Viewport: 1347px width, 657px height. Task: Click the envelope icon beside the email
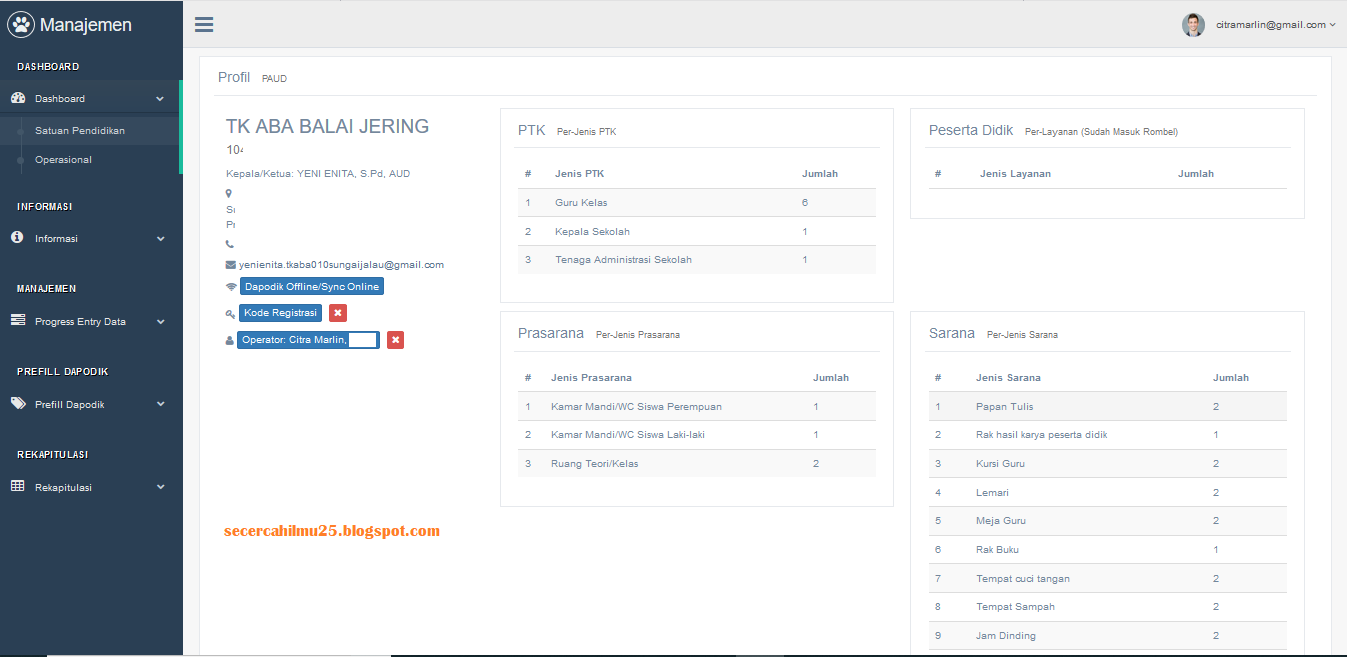pos(231,265)
